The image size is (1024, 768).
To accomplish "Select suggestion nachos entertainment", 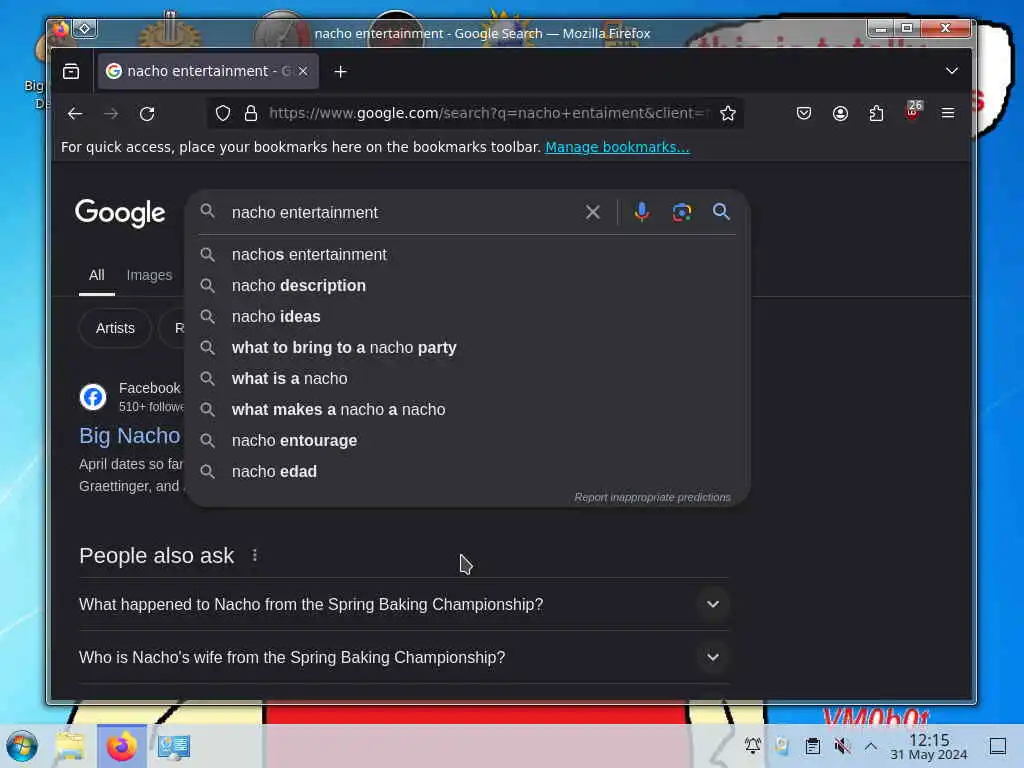I will [x=468, y=255].
